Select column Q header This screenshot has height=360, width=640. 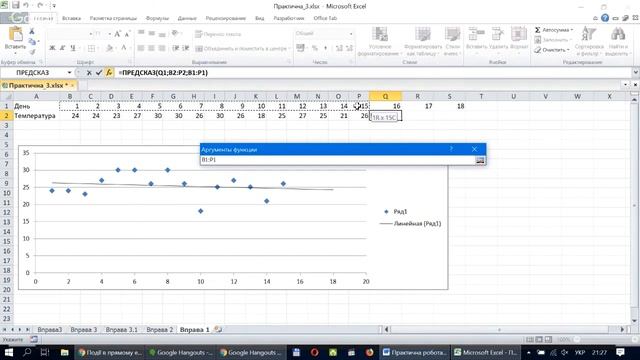pyautogui.click(x=385, y=96)
